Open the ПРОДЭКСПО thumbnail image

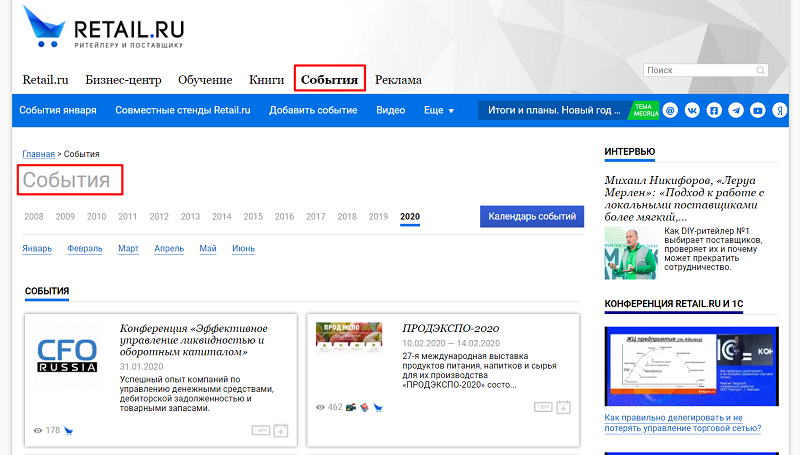349,338
